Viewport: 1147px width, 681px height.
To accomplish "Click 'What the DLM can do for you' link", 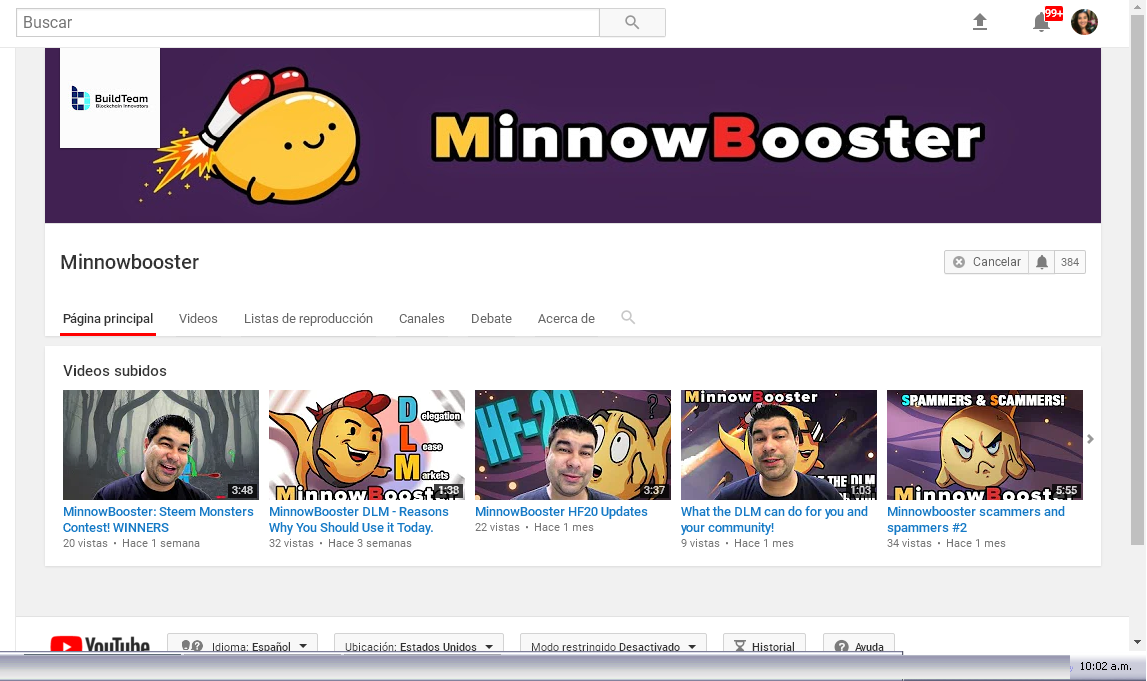I will tap(774, 519).
